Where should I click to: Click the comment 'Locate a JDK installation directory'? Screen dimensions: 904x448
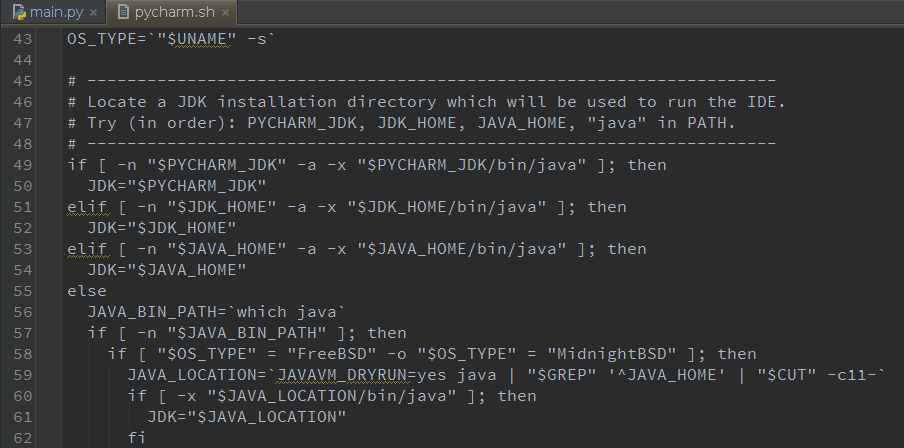point(262,102)
